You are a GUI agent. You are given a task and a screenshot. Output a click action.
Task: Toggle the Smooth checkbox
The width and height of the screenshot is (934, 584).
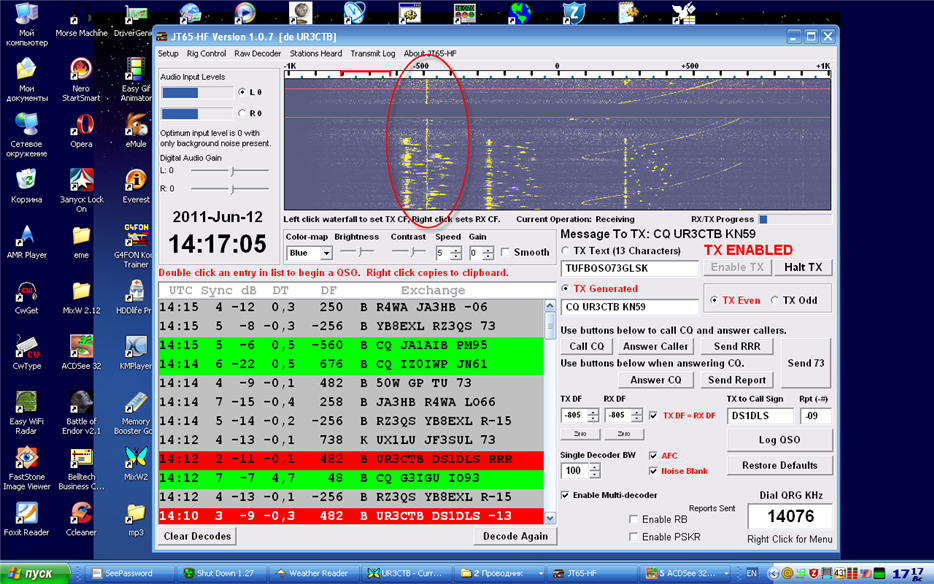coord(505,252)
